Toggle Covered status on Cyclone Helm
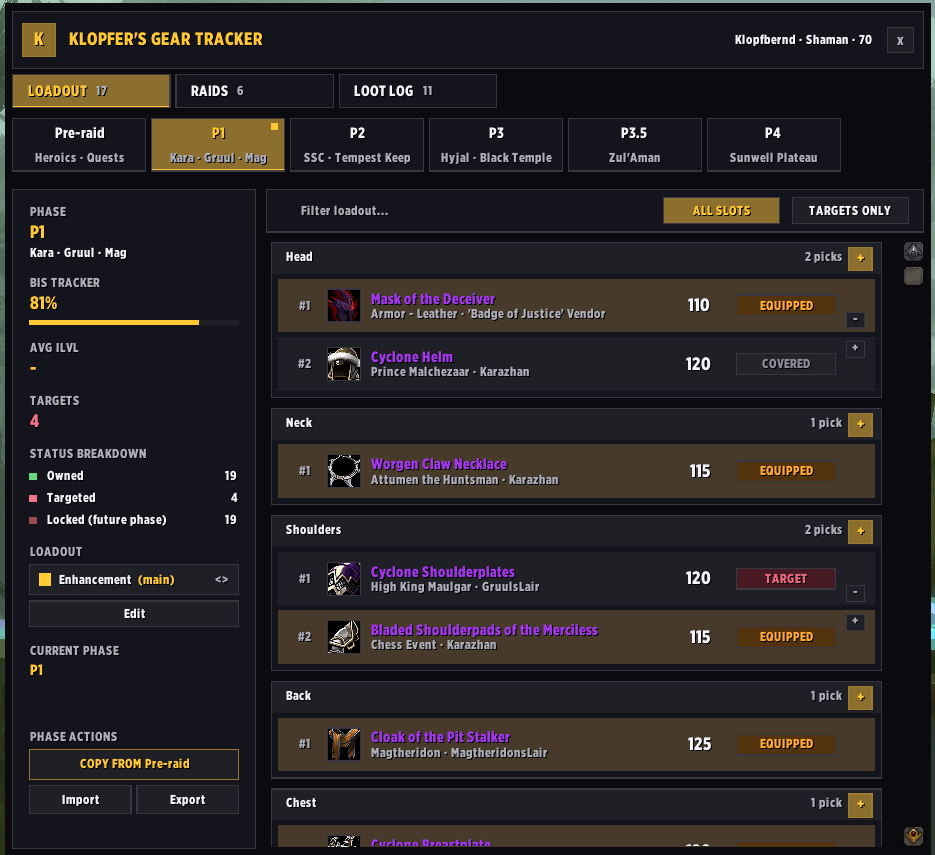 point(786,364)
